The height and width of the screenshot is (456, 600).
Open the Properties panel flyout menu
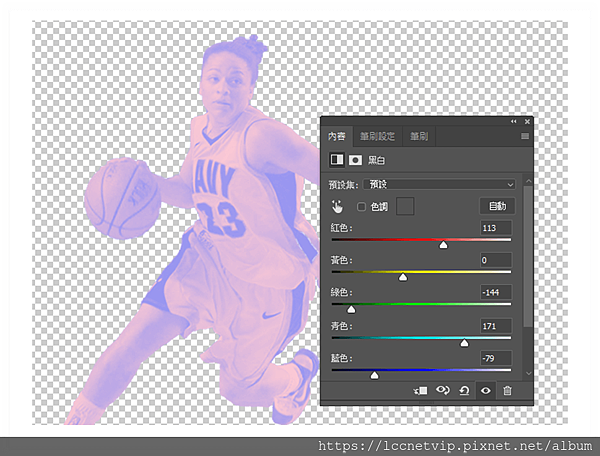pos(525,136)
